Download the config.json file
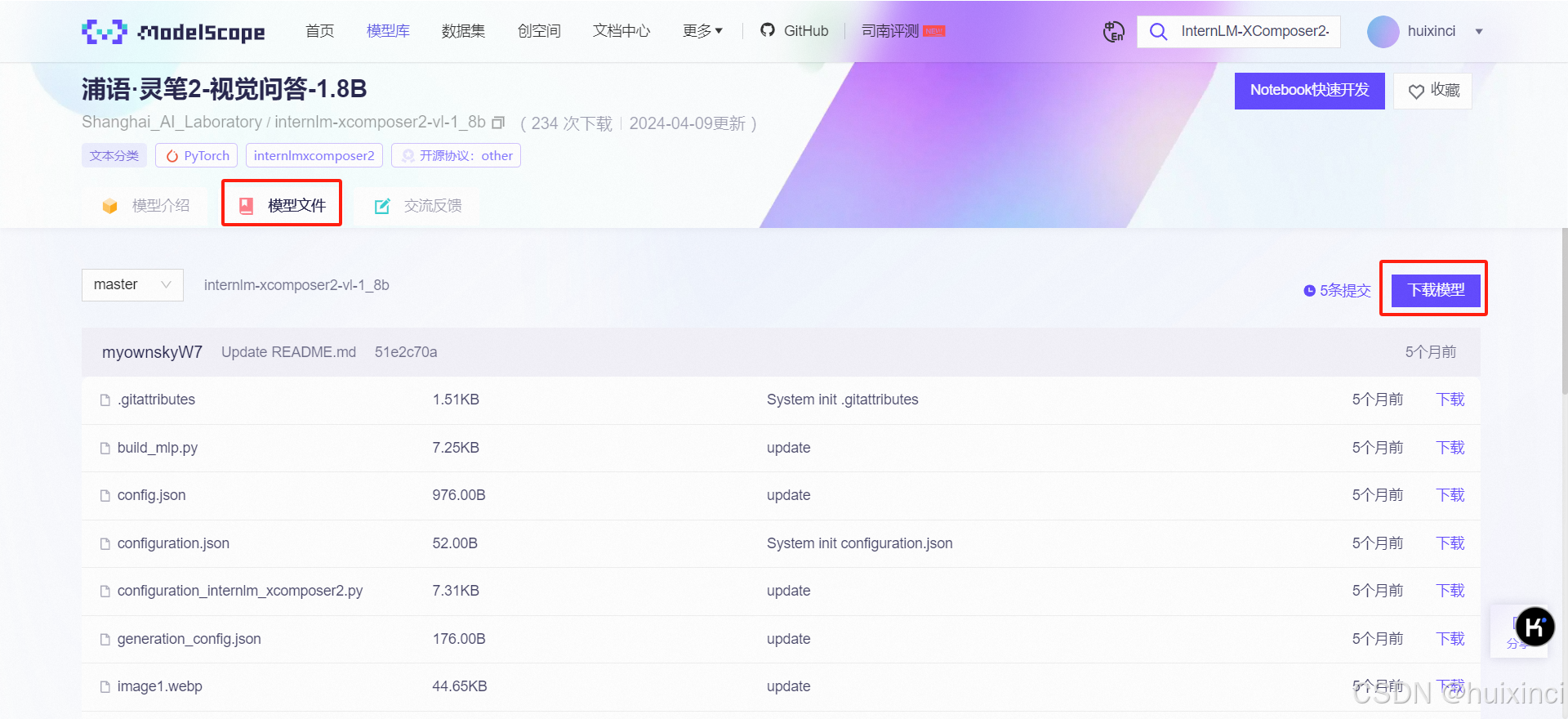1568x719 pixels. [x=1450, y=495]
